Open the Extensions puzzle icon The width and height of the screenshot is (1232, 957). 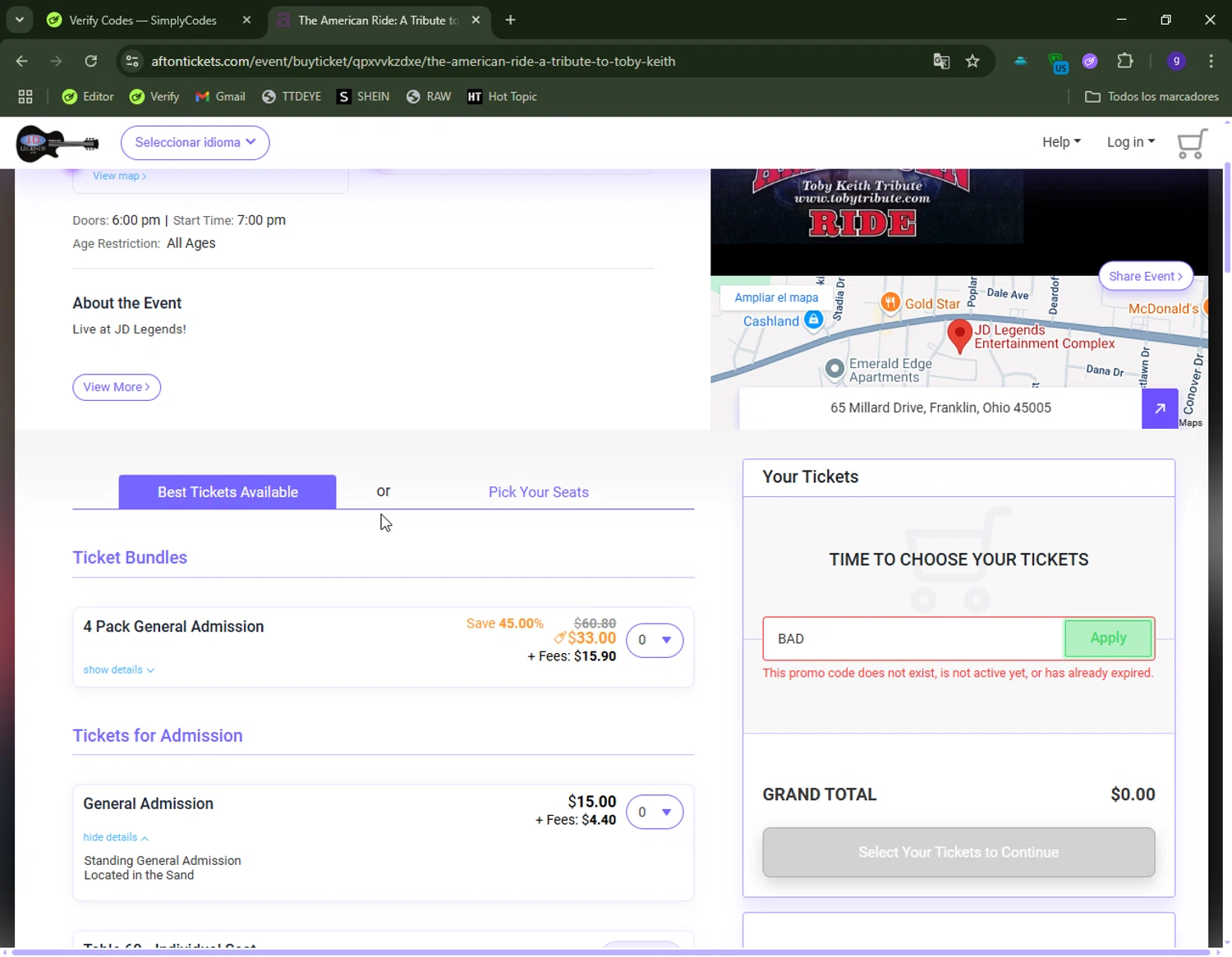point(1125,62)
